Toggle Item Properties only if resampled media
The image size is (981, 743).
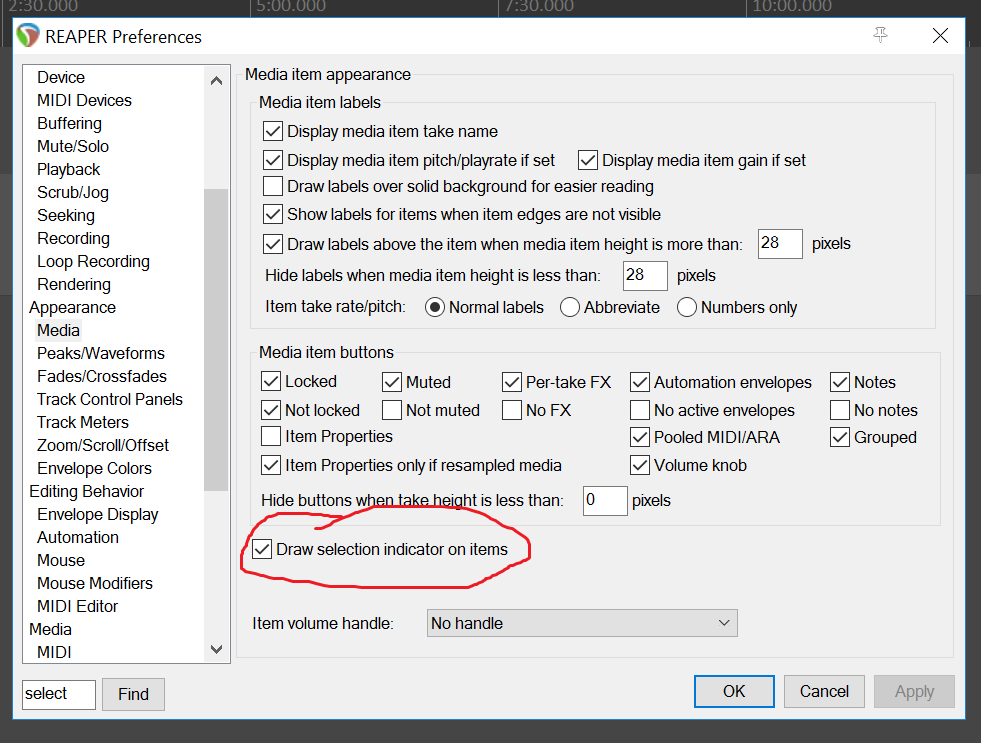[x=271, y=465]
